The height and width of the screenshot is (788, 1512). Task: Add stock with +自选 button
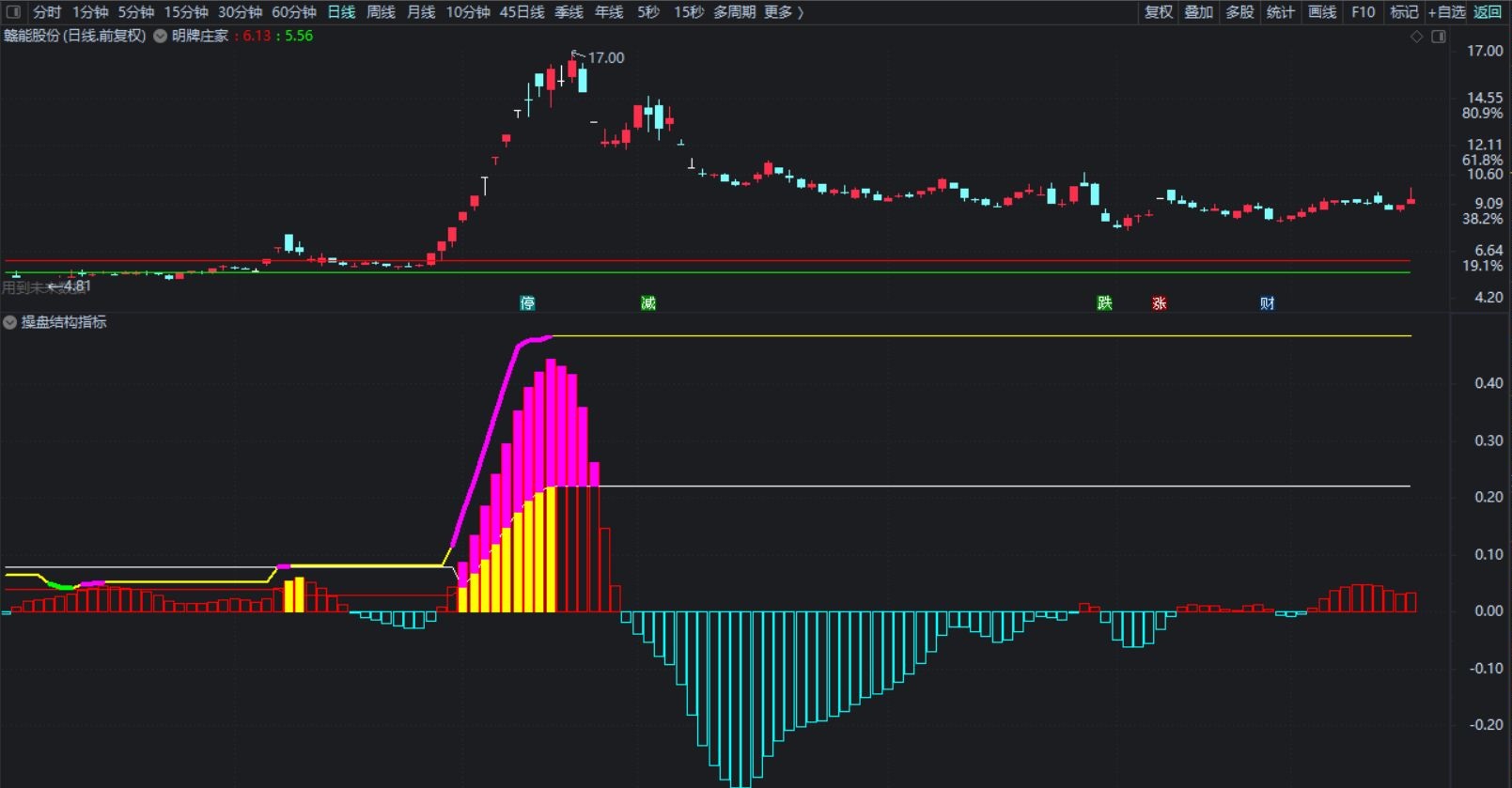pos(1447,12)
